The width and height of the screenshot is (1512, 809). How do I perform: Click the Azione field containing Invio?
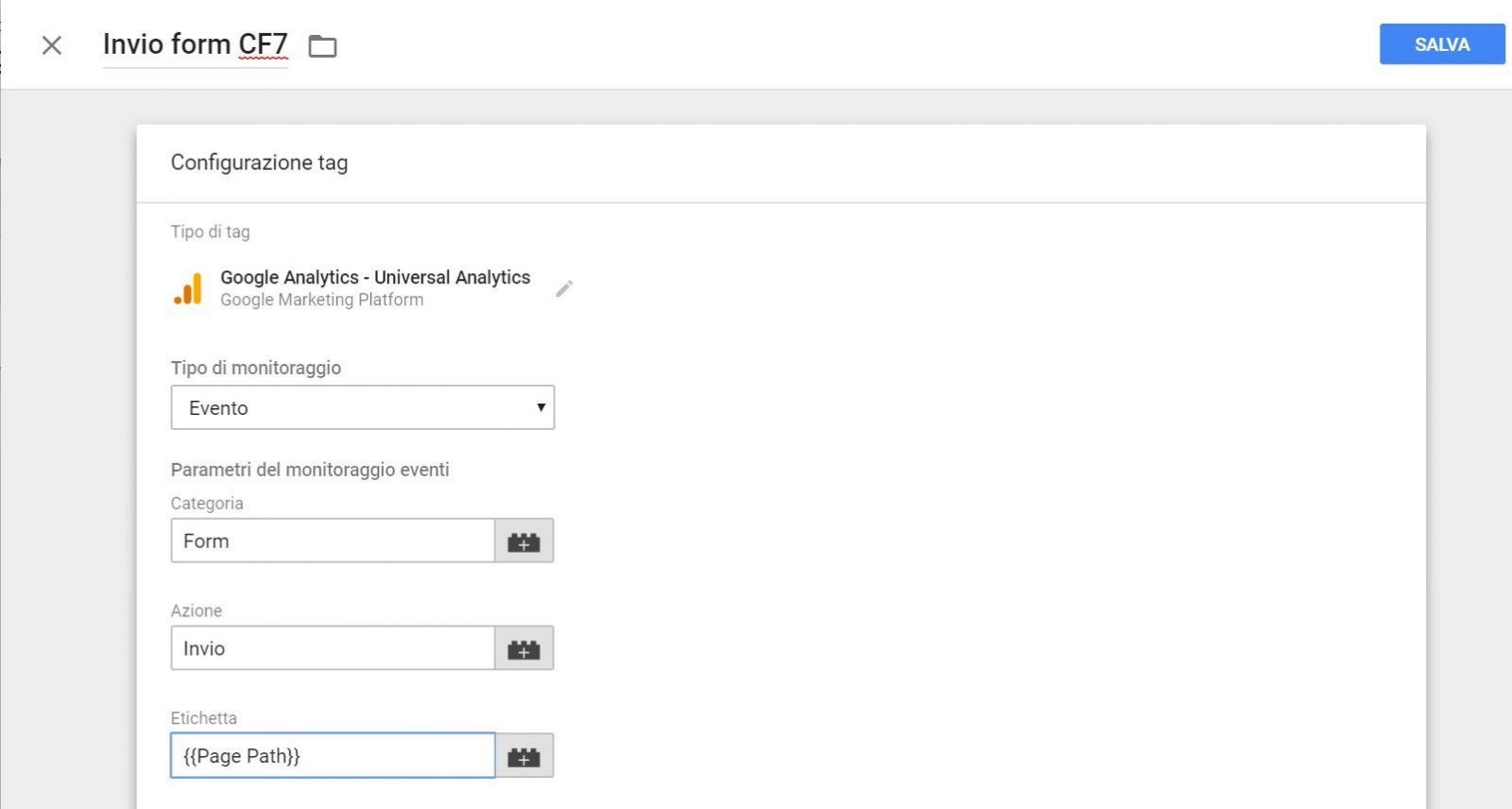(332, 649)
